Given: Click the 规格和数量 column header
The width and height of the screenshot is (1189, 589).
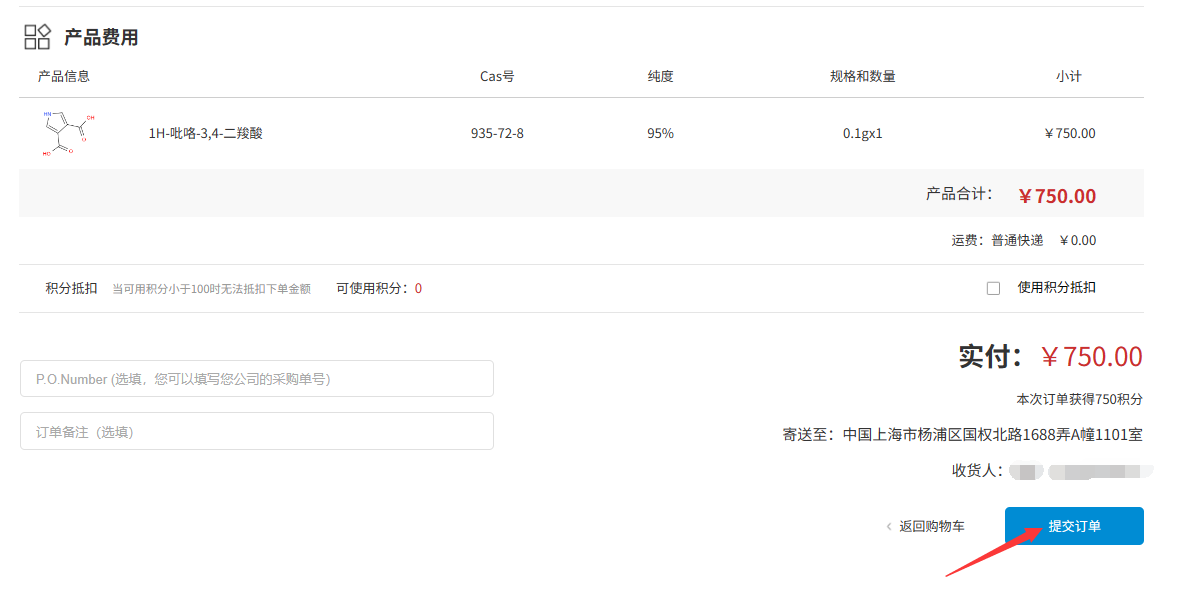Looking at the screenshot, I should click(x=862, y=76).
